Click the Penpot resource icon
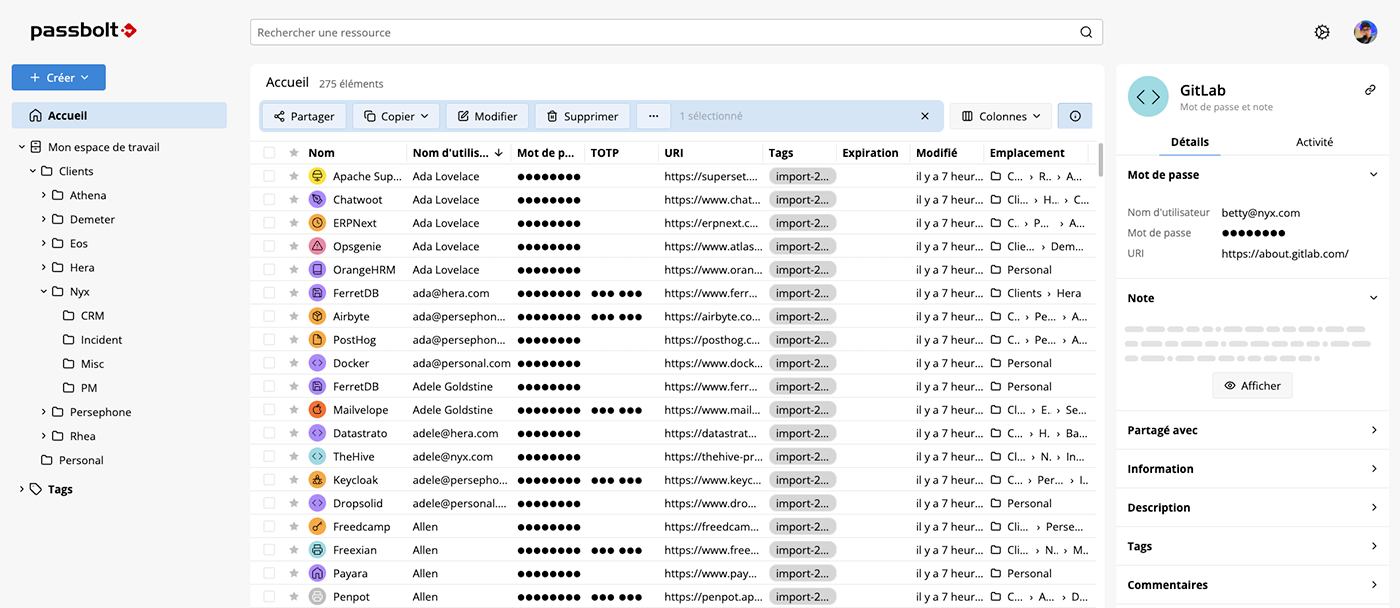The height and width of the screenshot is (608, 1400). (x=317, y=596)
